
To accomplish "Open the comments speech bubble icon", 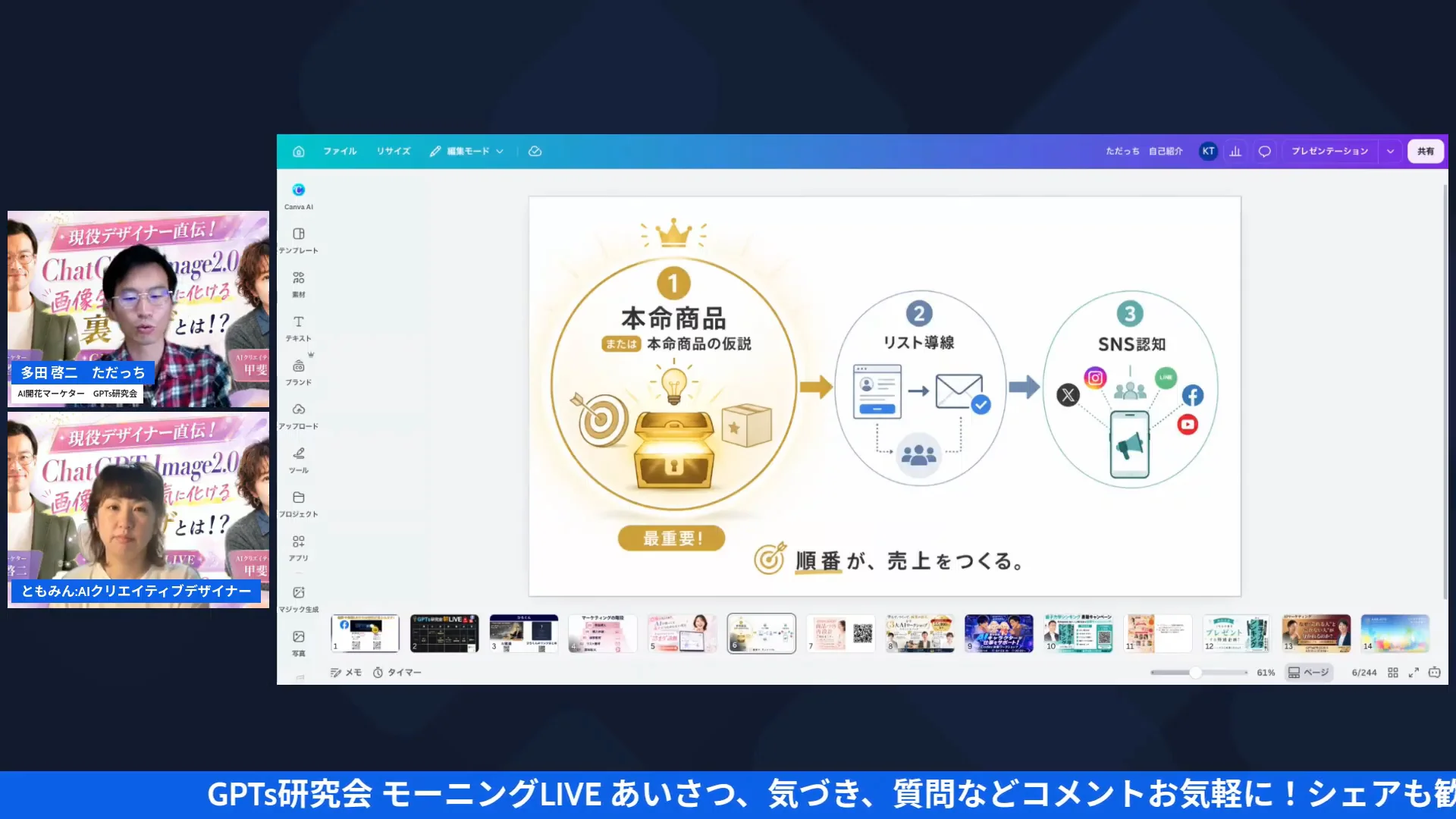I will pyautogui.click(x=1264, y=151).
